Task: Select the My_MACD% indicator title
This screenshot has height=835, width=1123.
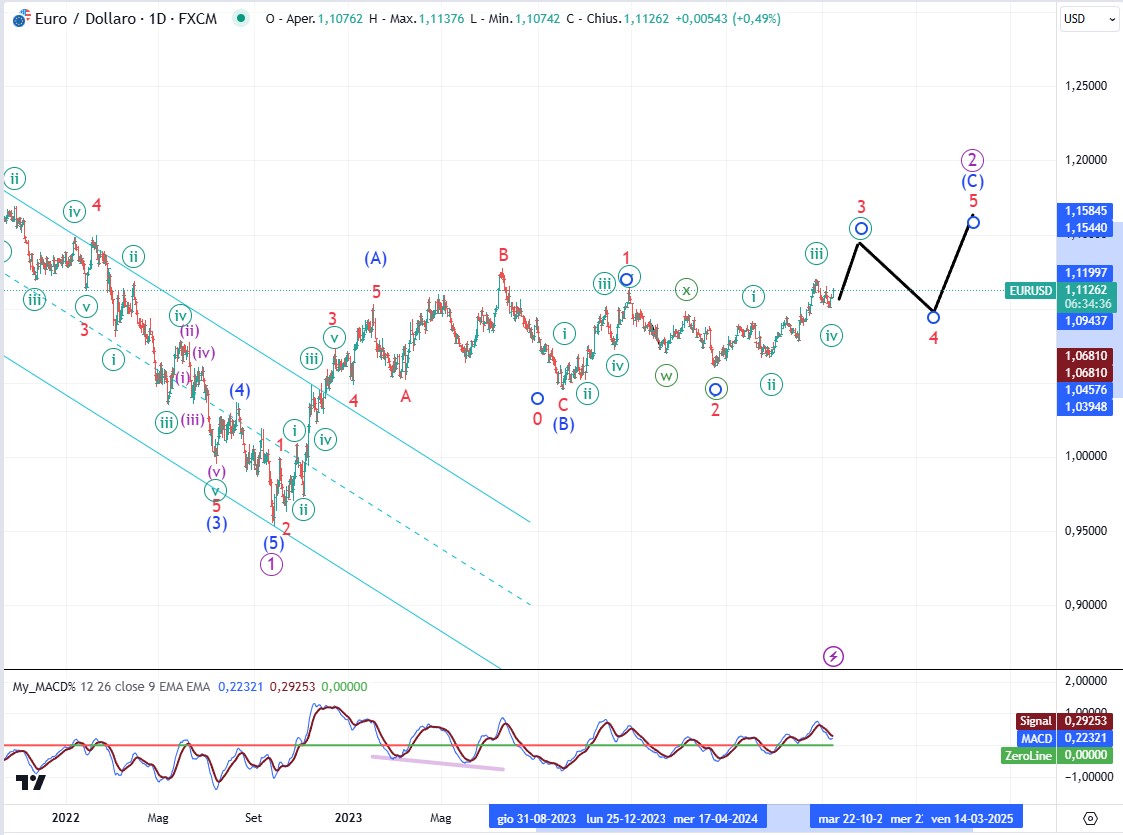Action: pos(44,686)
